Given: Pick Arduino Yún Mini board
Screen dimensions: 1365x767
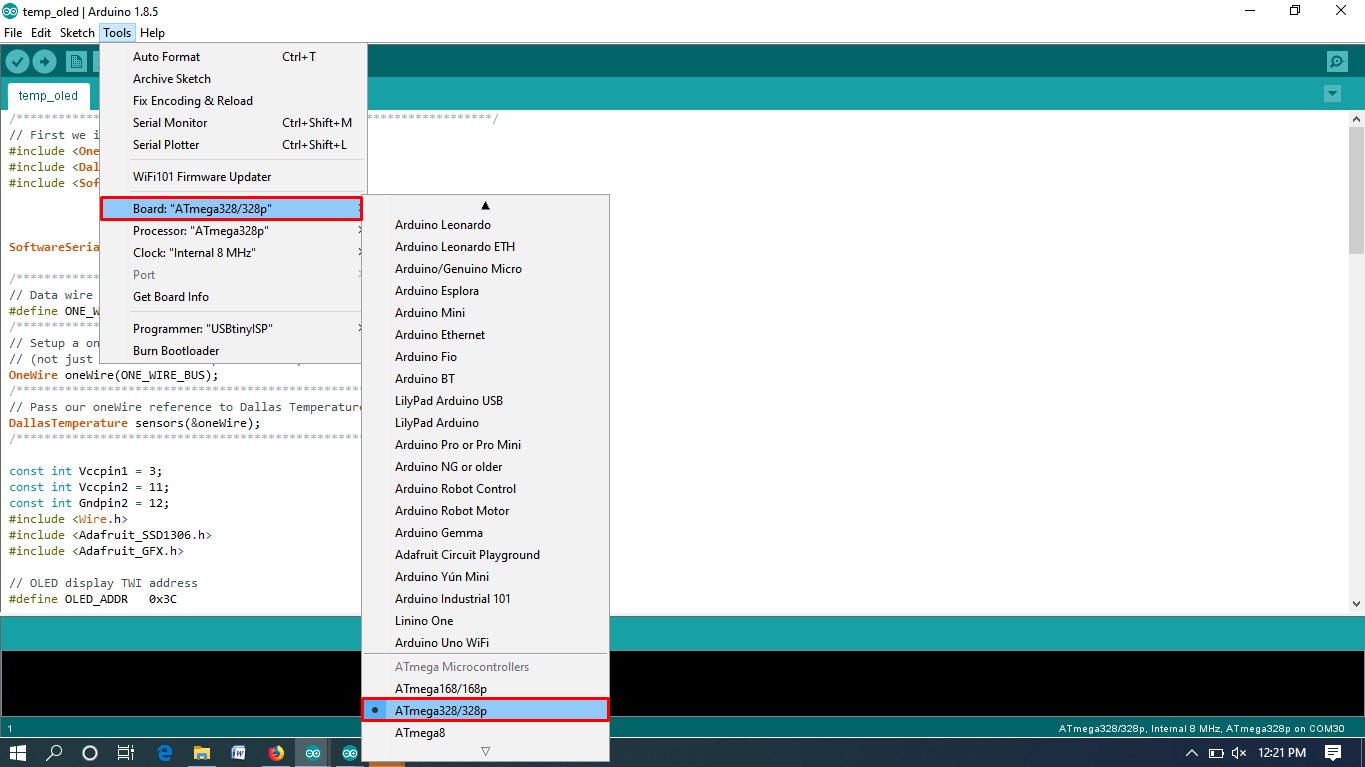Looking at the screenshot, I should [x=485, y=577].
